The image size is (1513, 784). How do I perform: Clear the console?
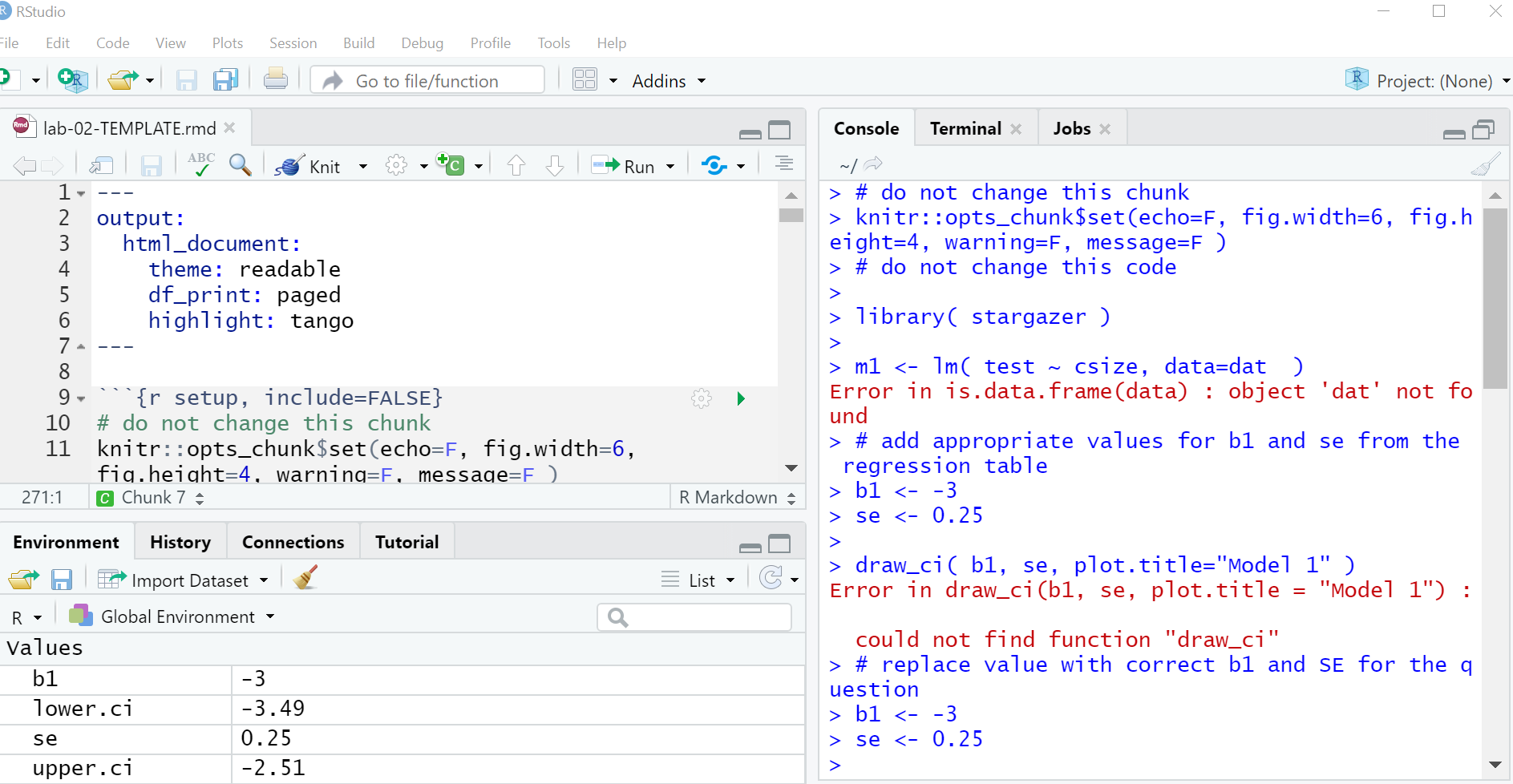[1485, 164]
